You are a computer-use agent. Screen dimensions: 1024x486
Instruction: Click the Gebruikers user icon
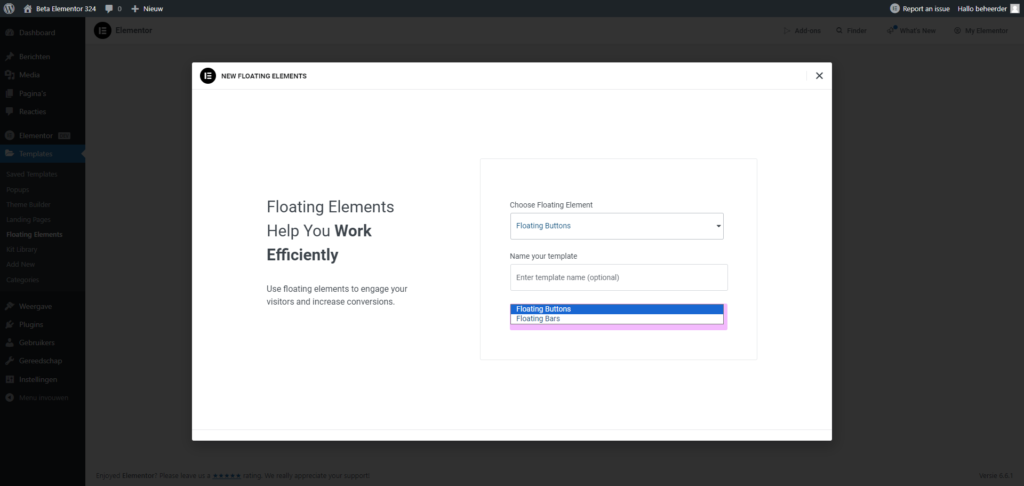[x=10, y=342]
